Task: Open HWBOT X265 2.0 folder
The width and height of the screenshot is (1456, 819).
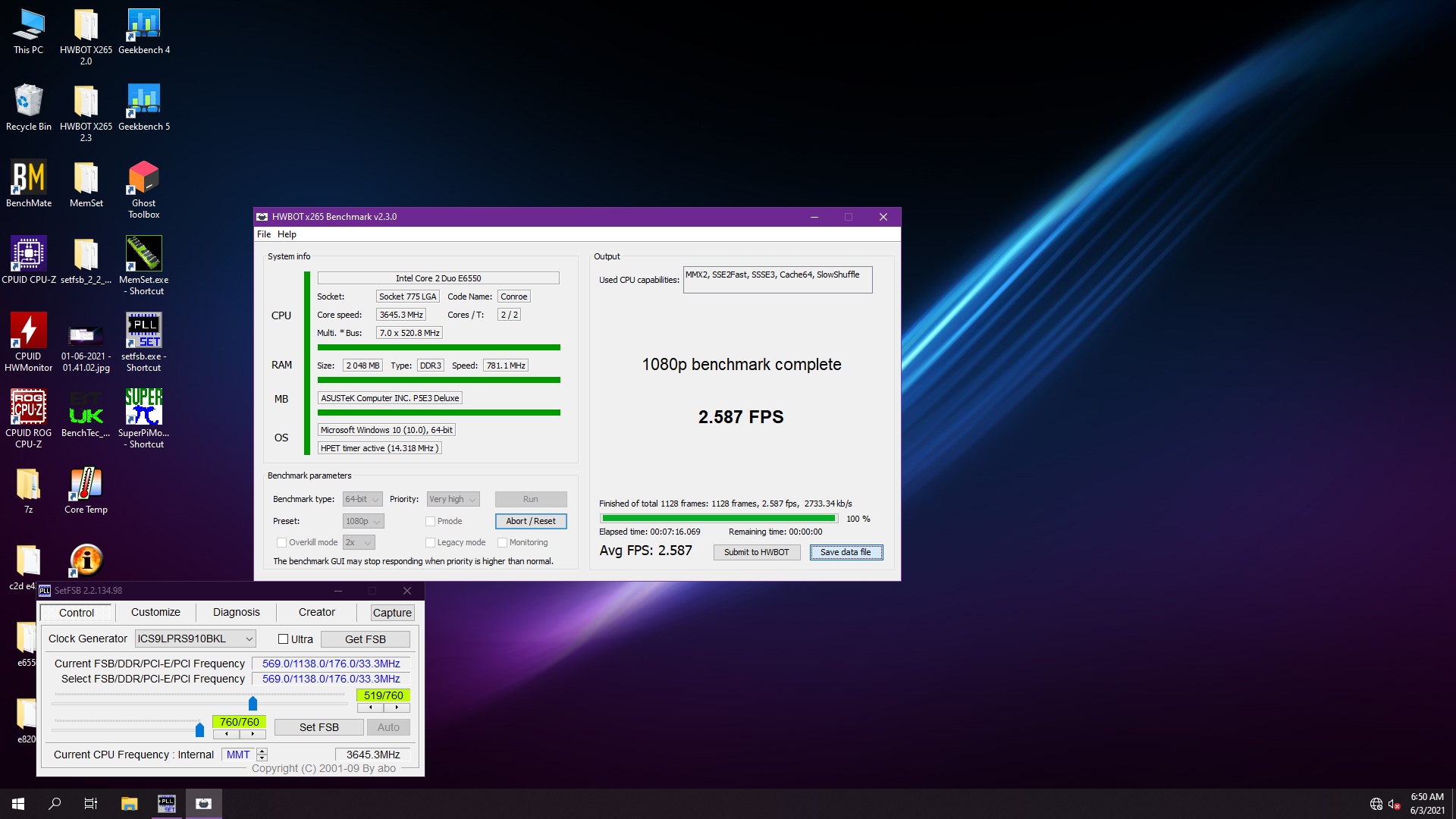Action: [86, 37]
